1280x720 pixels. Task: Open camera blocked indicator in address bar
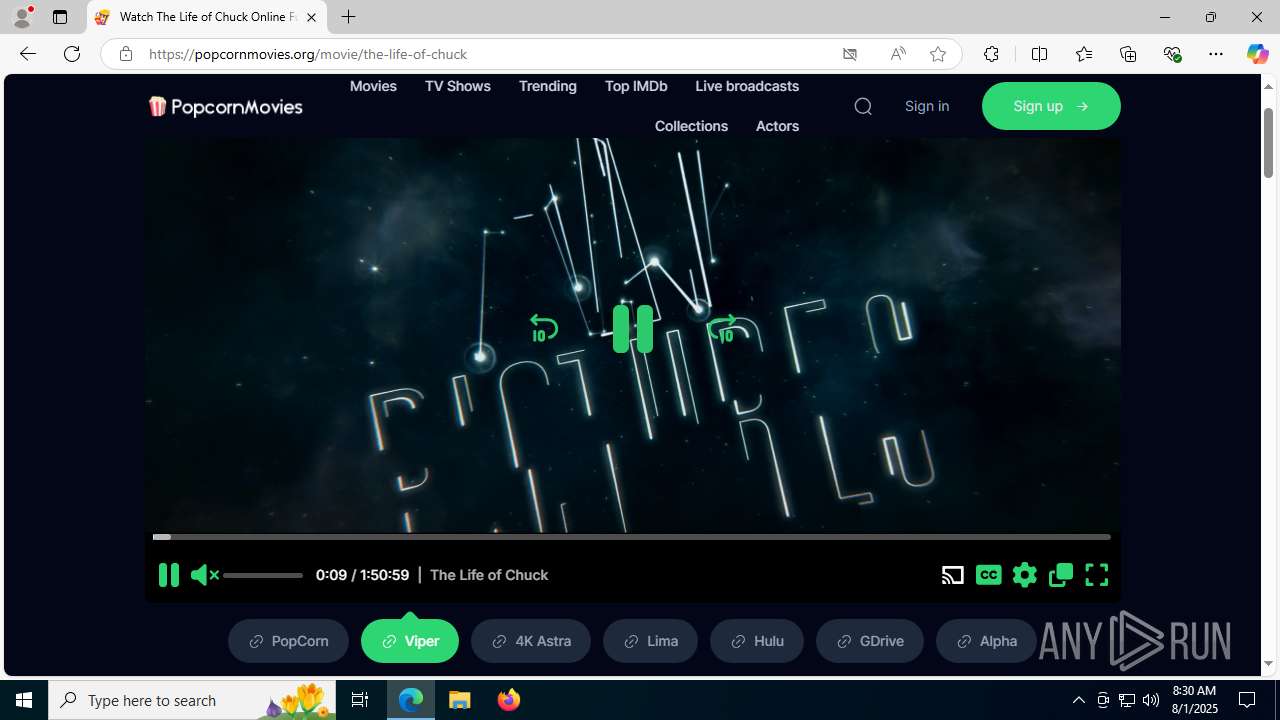pos(850,54)
